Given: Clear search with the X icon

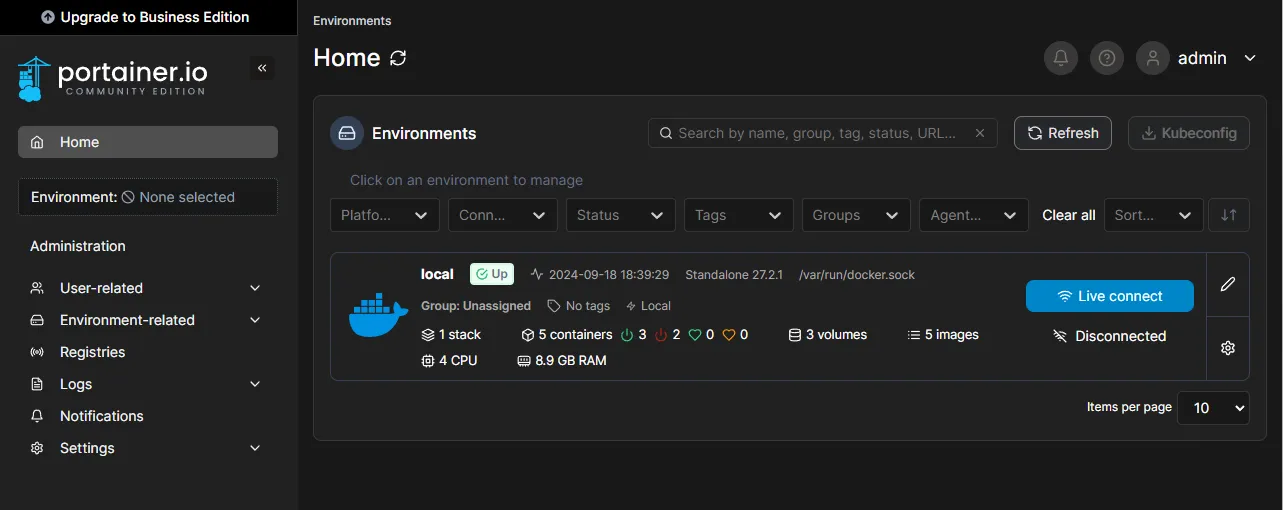Looking at the screenshot, I should pyautogui.click(x=980, y=133).
